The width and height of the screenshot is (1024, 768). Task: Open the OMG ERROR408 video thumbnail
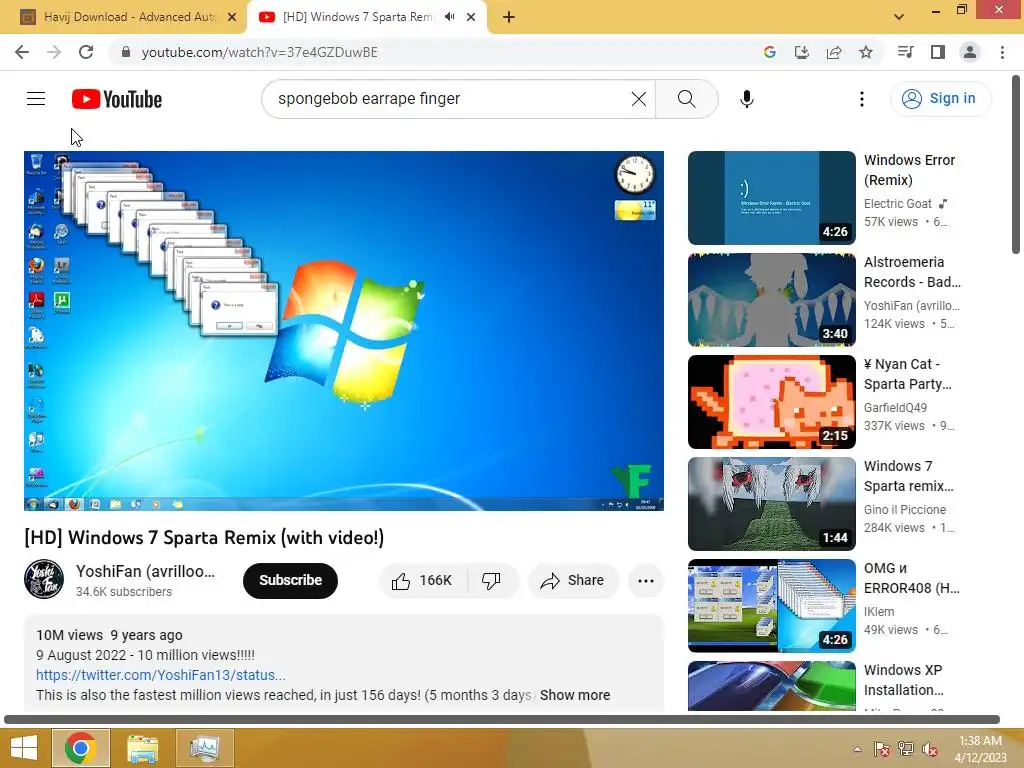tap(771, 605)
